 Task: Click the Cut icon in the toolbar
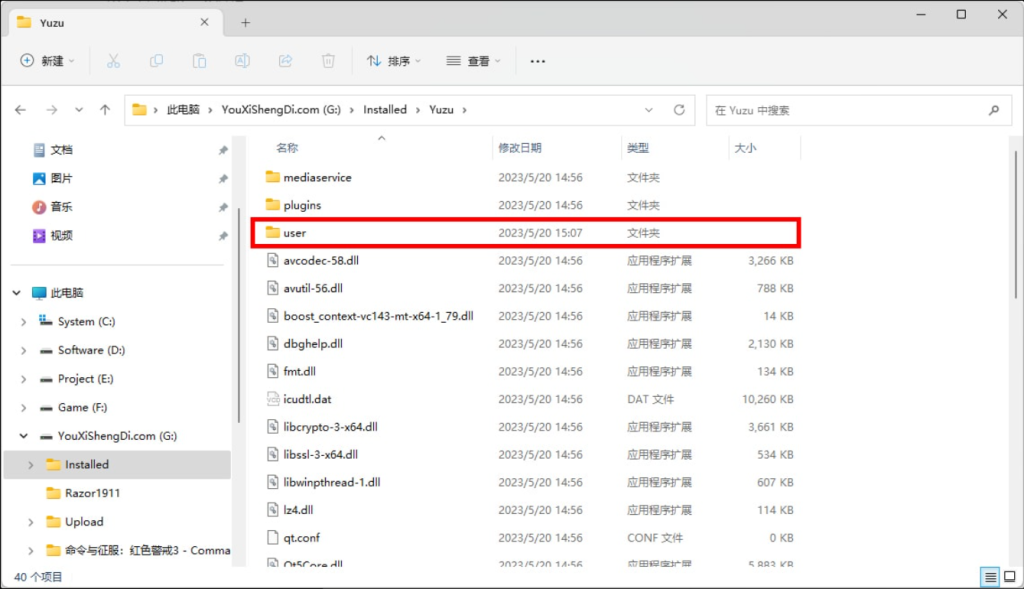click(x=113, y=61)
